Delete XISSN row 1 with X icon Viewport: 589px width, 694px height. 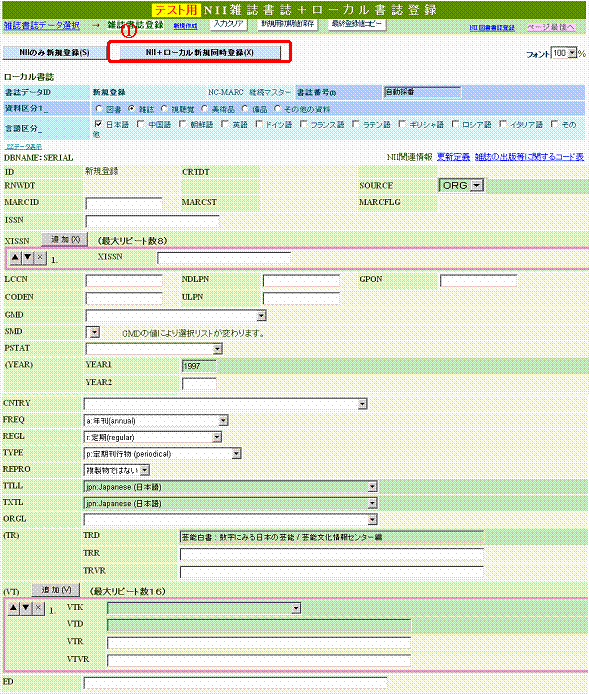40,257
